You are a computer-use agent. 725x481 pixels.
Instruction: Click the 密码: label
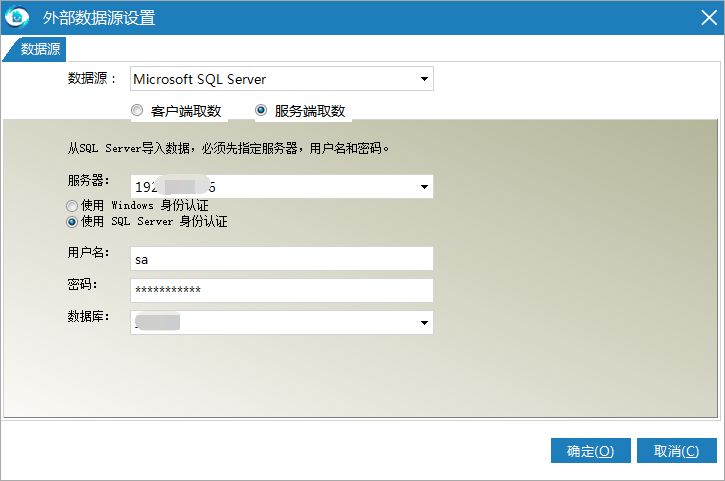coord(82,284)
